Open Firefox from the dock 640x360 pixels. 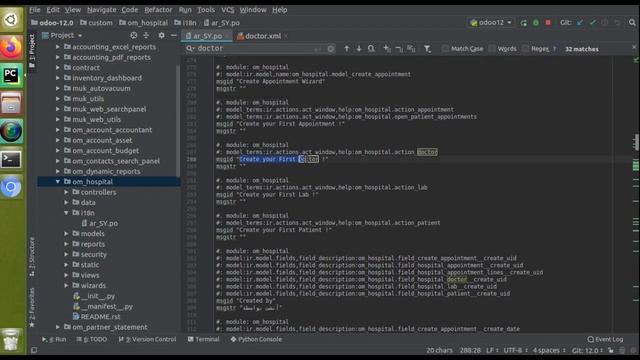(11, 47)
